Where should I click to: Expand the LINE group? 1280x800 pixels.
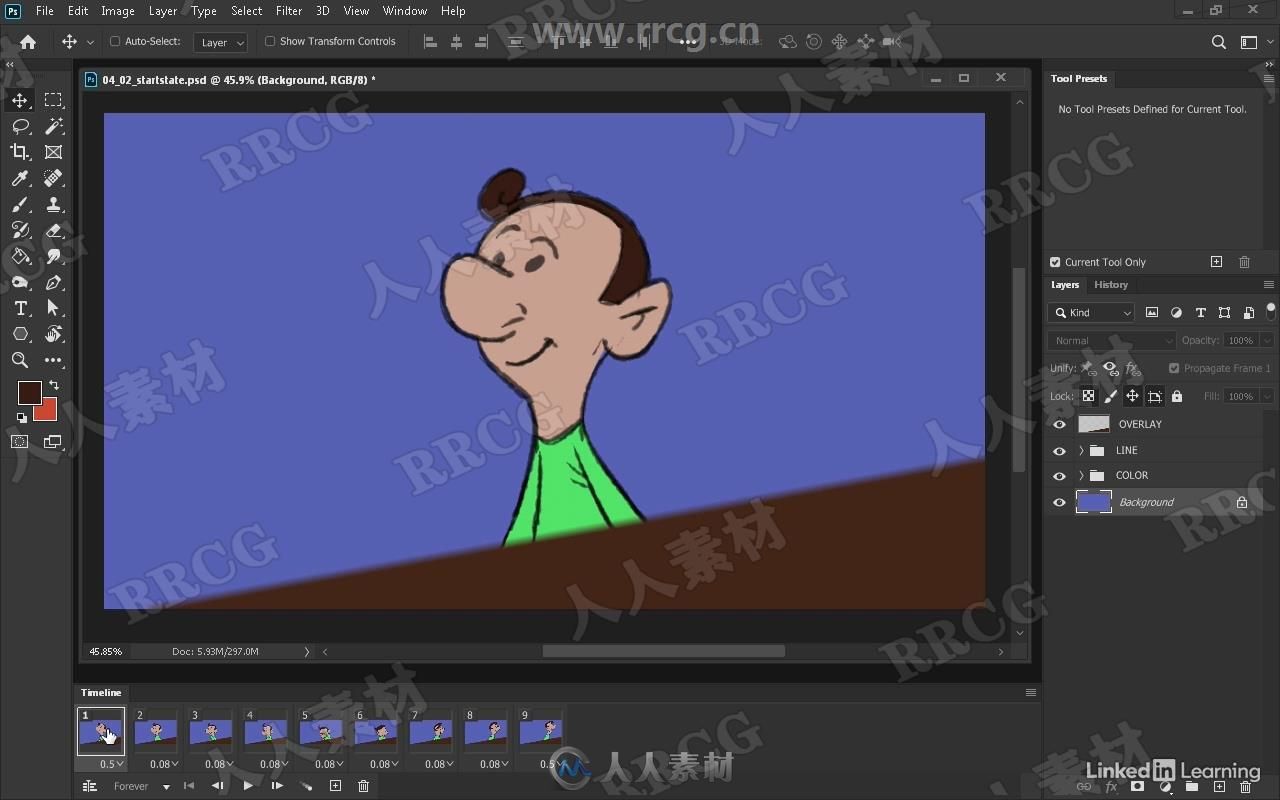(x=1081, y=450)
